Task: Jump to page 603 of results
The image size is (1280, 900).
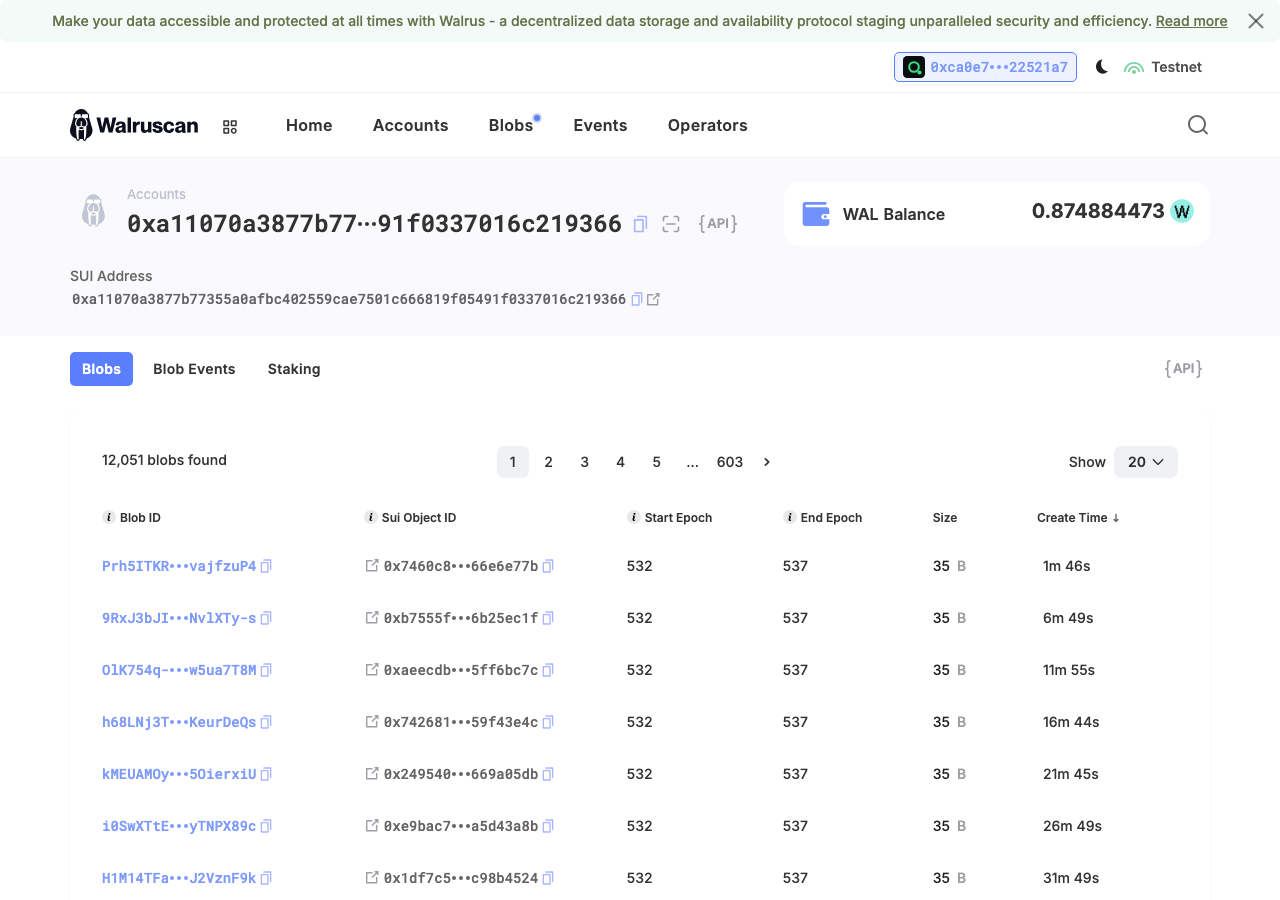Action: pyautogui.click(x=730, y=462)
